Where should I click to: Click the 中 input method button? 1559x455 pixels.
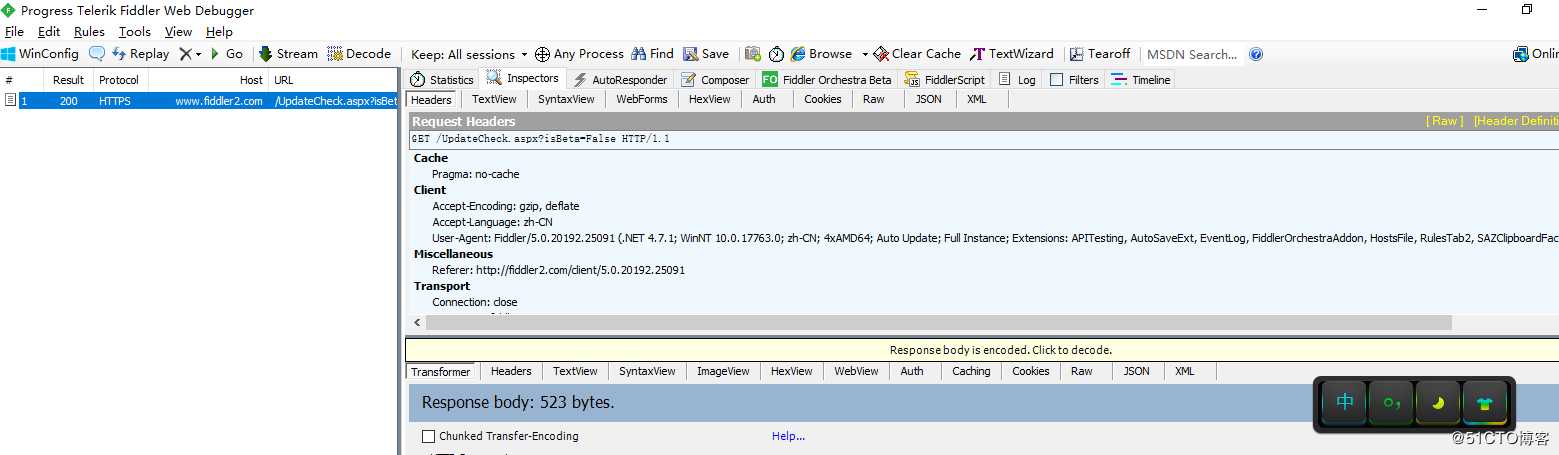click(1345, 403)
